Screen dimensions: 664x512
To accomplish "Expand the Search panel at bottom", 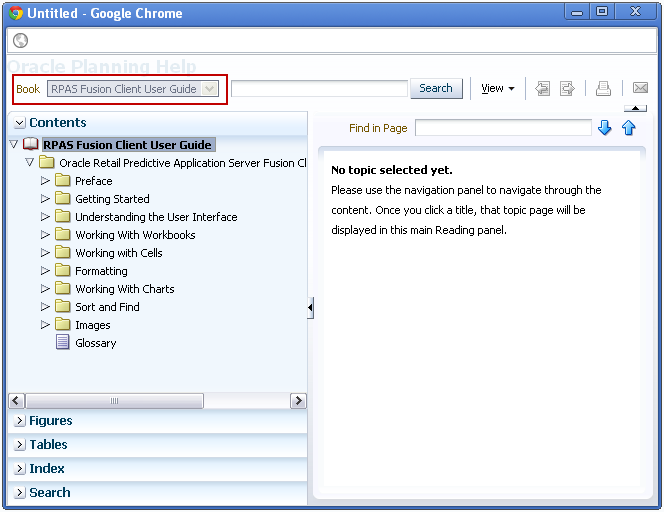I will click(19, 493).
